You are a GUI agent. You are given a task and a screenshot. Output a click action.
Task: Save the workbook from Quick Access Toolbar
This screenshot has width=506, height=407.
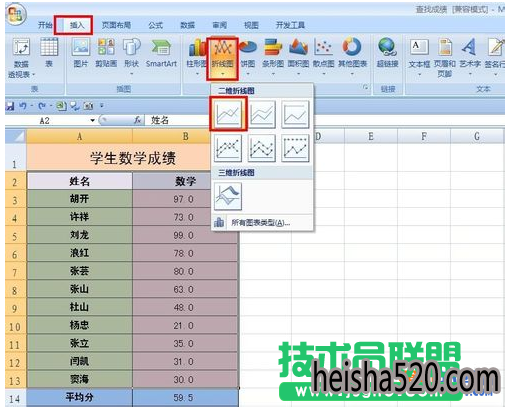(x=11, y=106)
